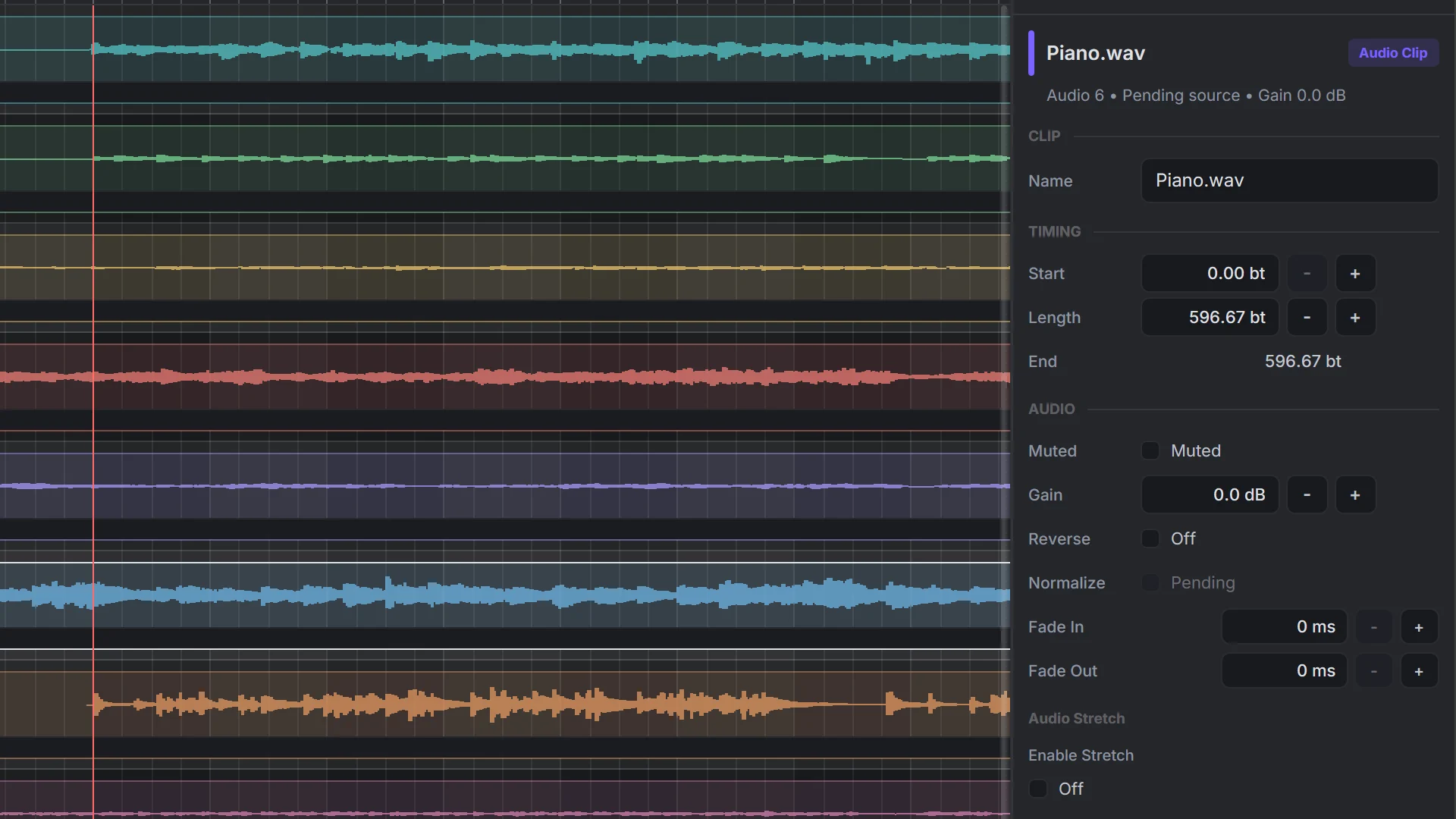
Task: Select the blue highlighted waveform clip
Action: point(505,595)
